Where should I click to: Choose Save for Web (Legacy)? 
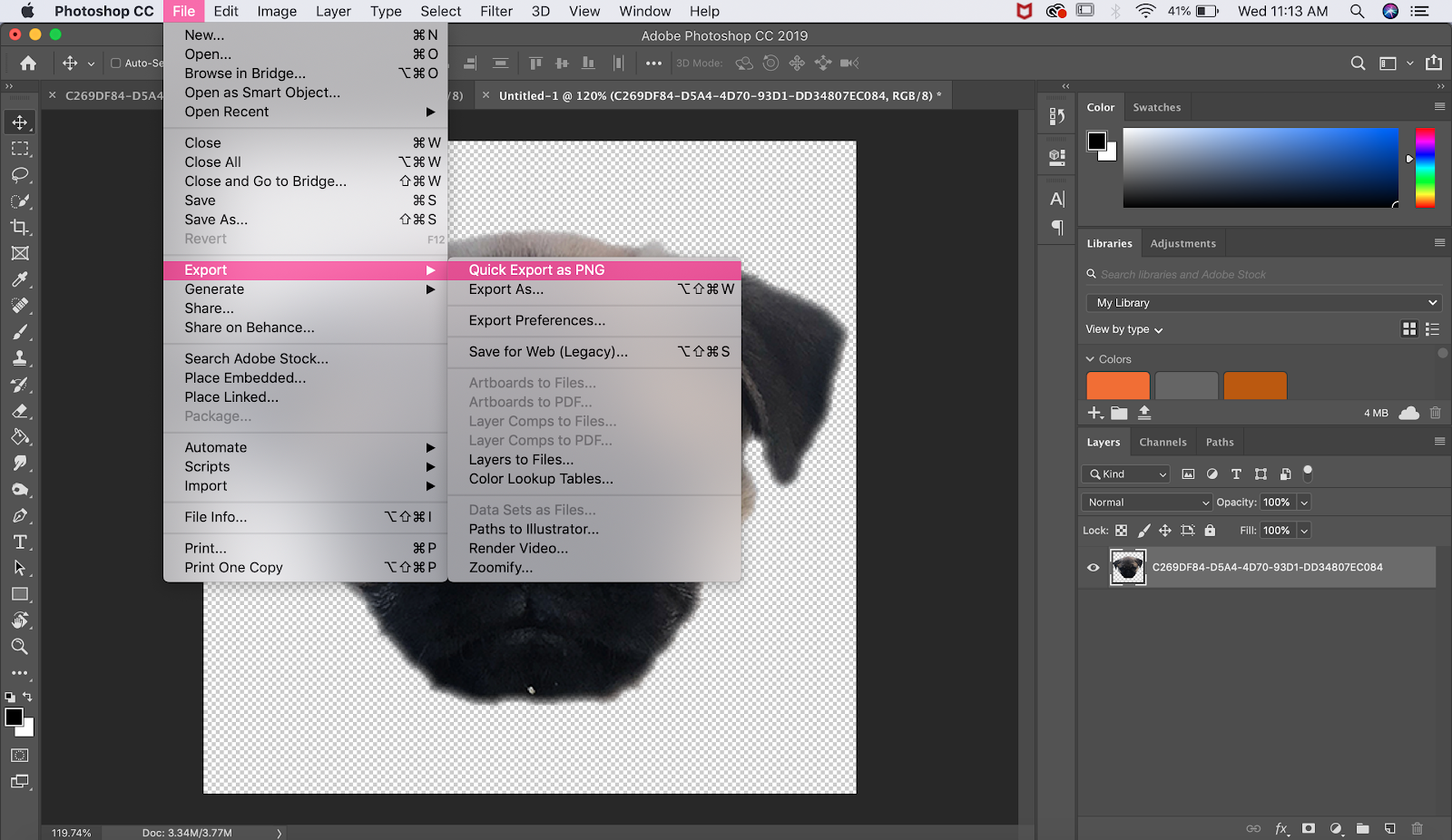click(x=594, y=352)
